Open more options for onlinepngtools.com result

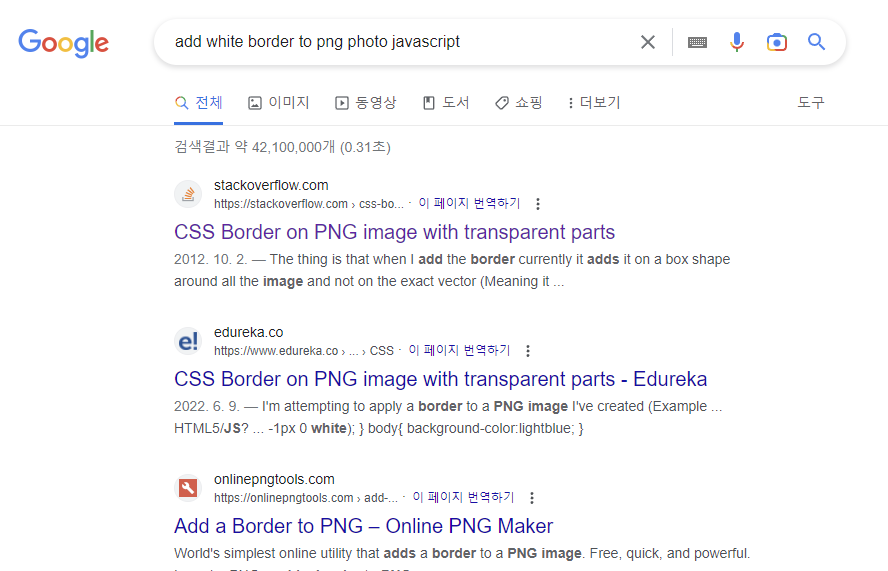[532, 498]
